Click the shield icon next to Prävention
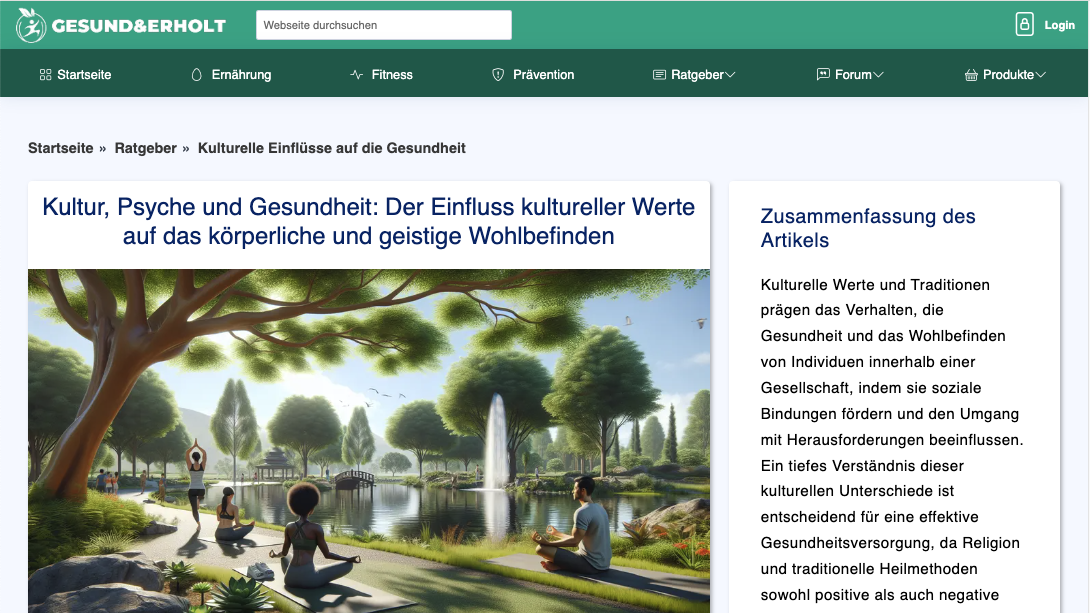The image size is (1090, 613). (x=497, y=73)
